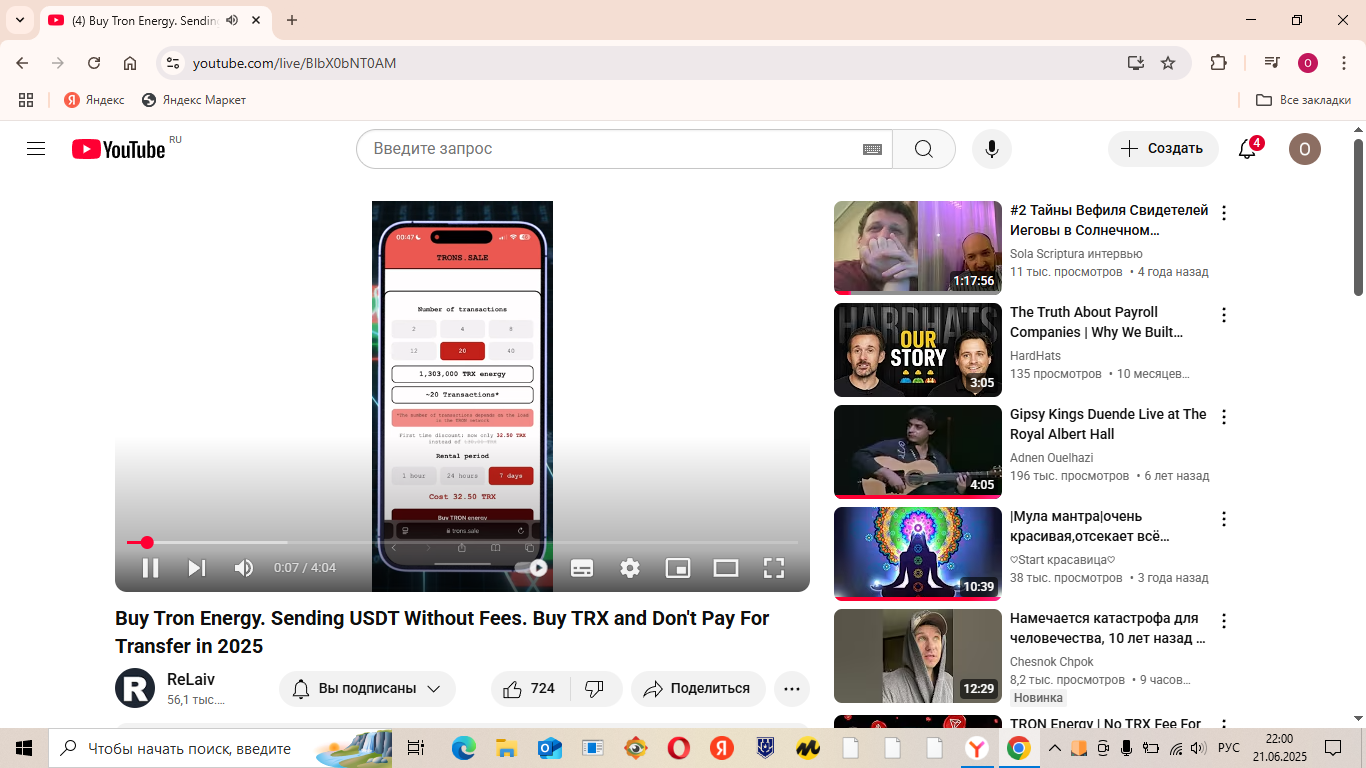Open options for 'Gipsy Kings Duende' video
1366x768 pixels.
click(x=1224, y=417)
